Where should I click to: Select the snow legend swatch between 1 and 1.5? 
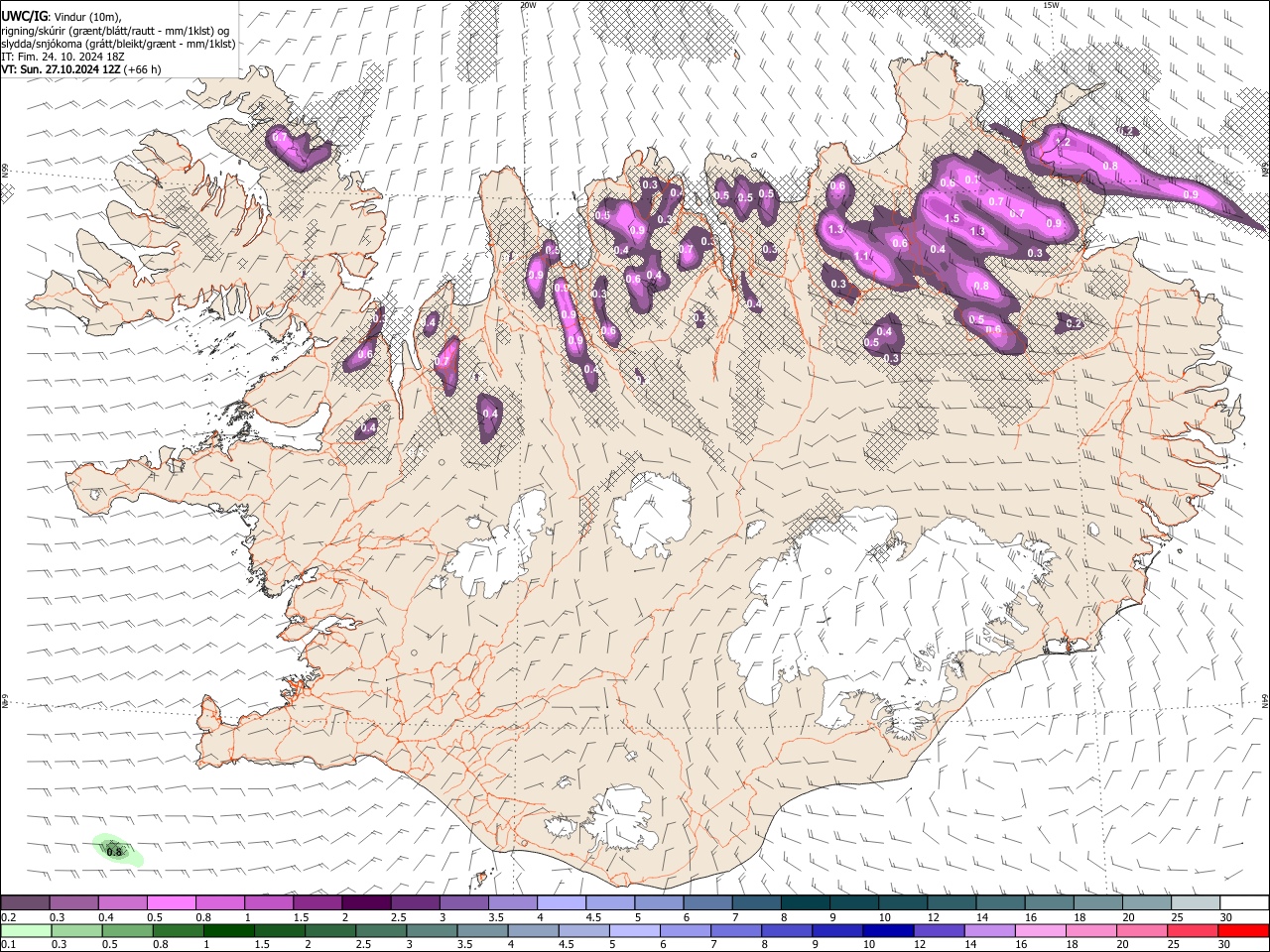(x=269, y=902)
